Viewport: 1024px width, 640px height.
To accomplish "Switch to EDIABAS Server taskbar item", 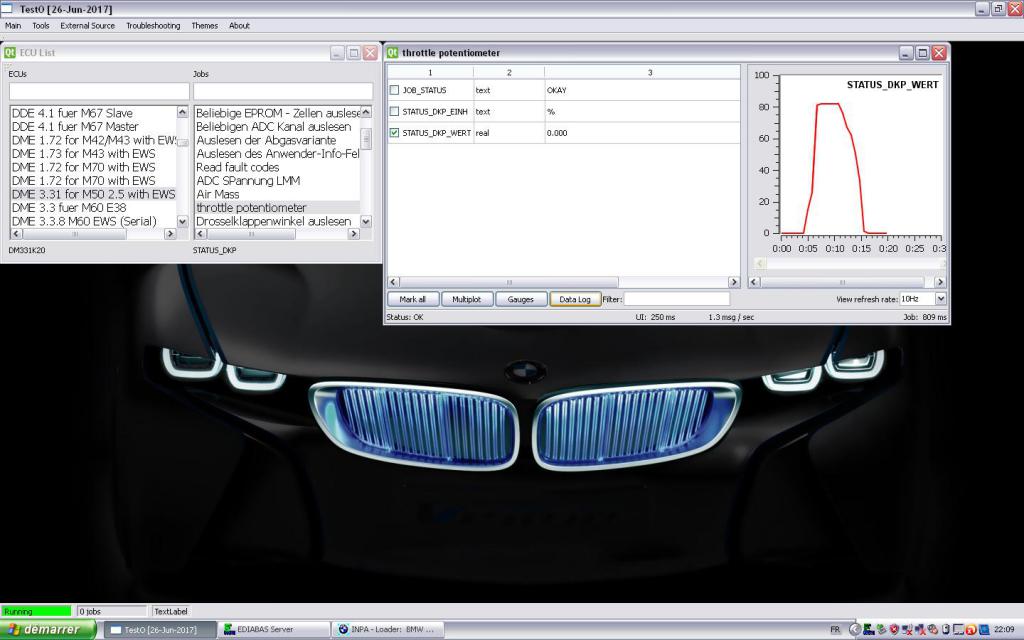I will pyautogui.click(x=272, y=630).
